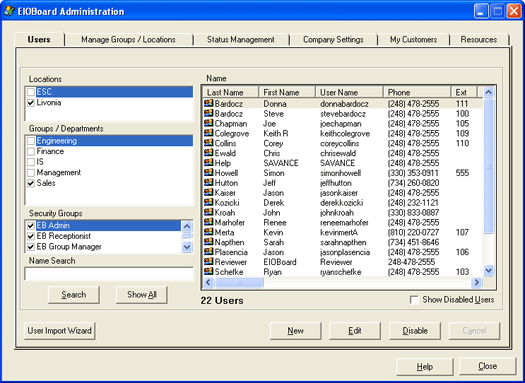This screenshot has width=525, height=383.
Task: Click the Name Search input field
Action: [x=109, y=274]
